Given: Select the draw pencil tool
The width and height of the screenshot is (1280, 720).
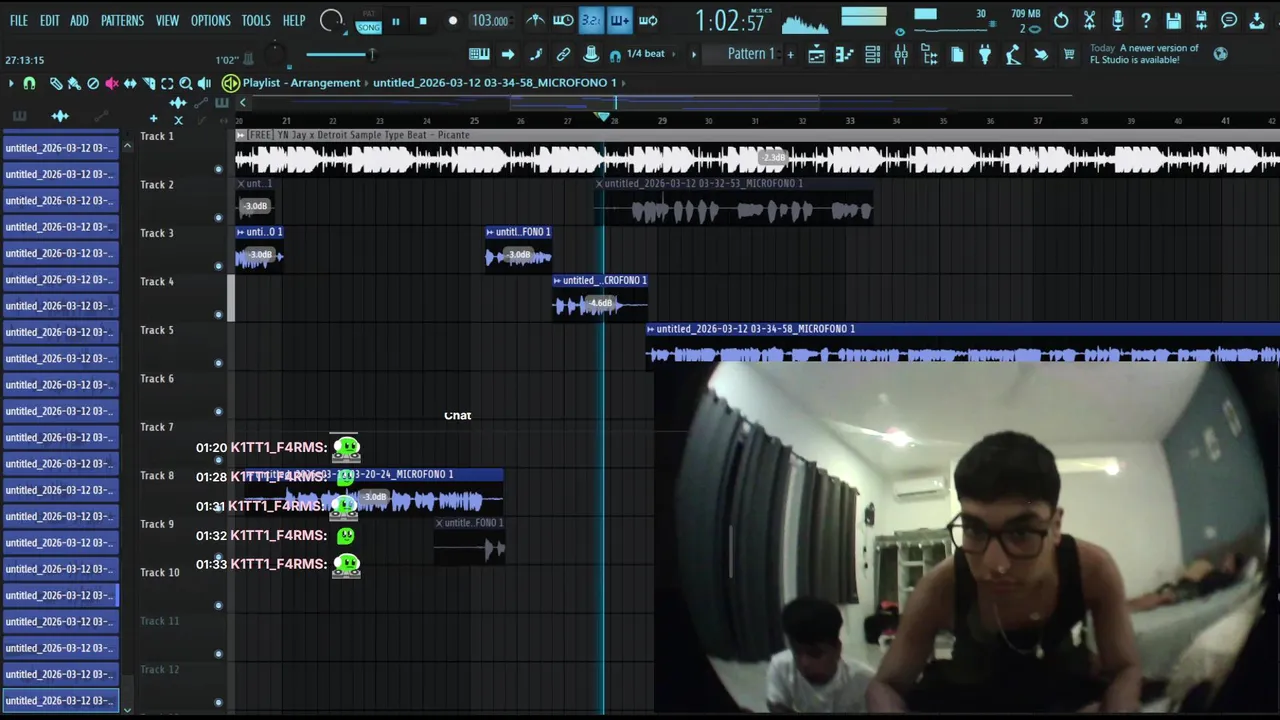Looking at the screenshot, I should 56,83.
